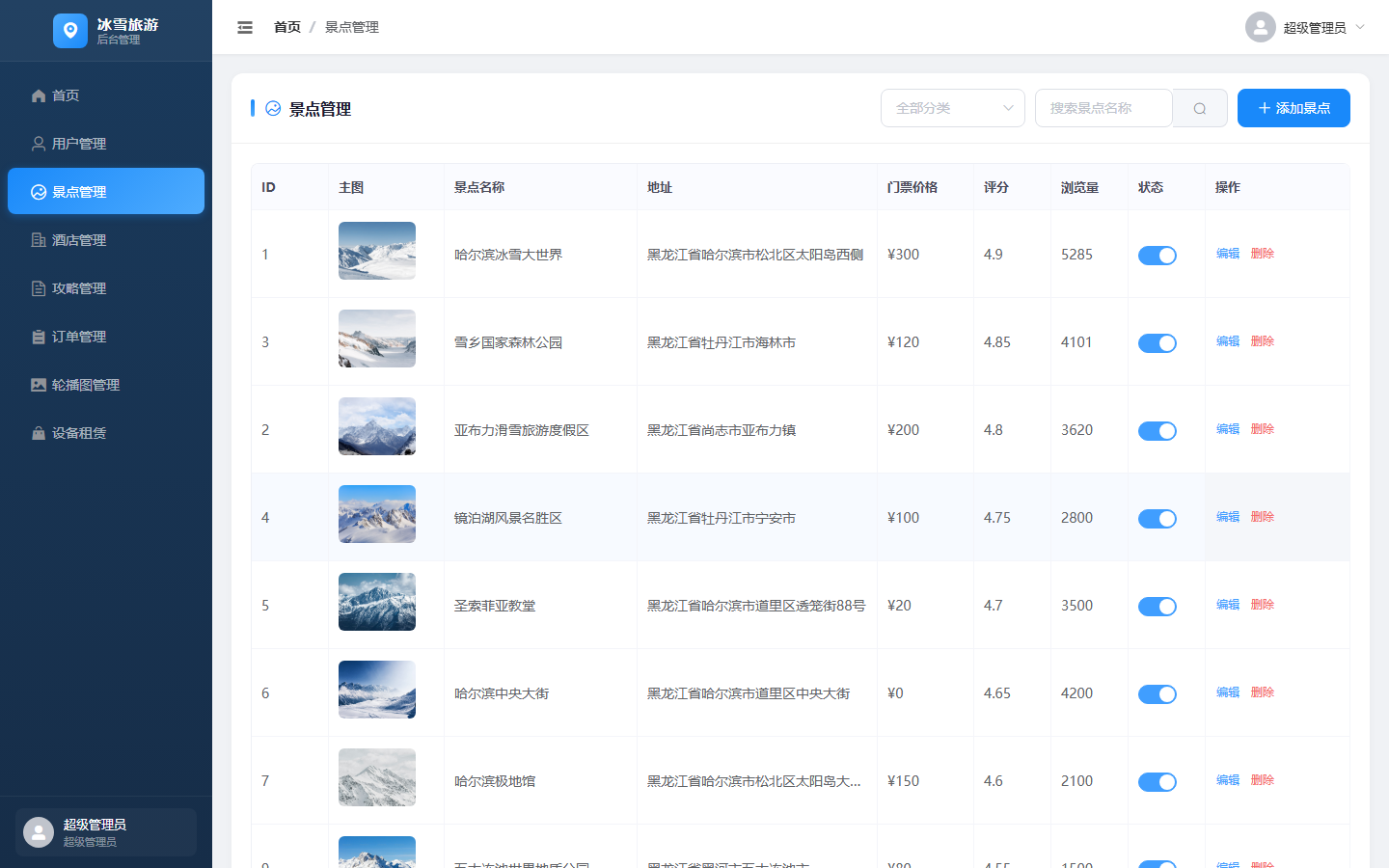Click the 用户管理 person icon in the sidebar
Image resolution: width=1389 pixels, height=868 pixels.
(x=39, y=144)
